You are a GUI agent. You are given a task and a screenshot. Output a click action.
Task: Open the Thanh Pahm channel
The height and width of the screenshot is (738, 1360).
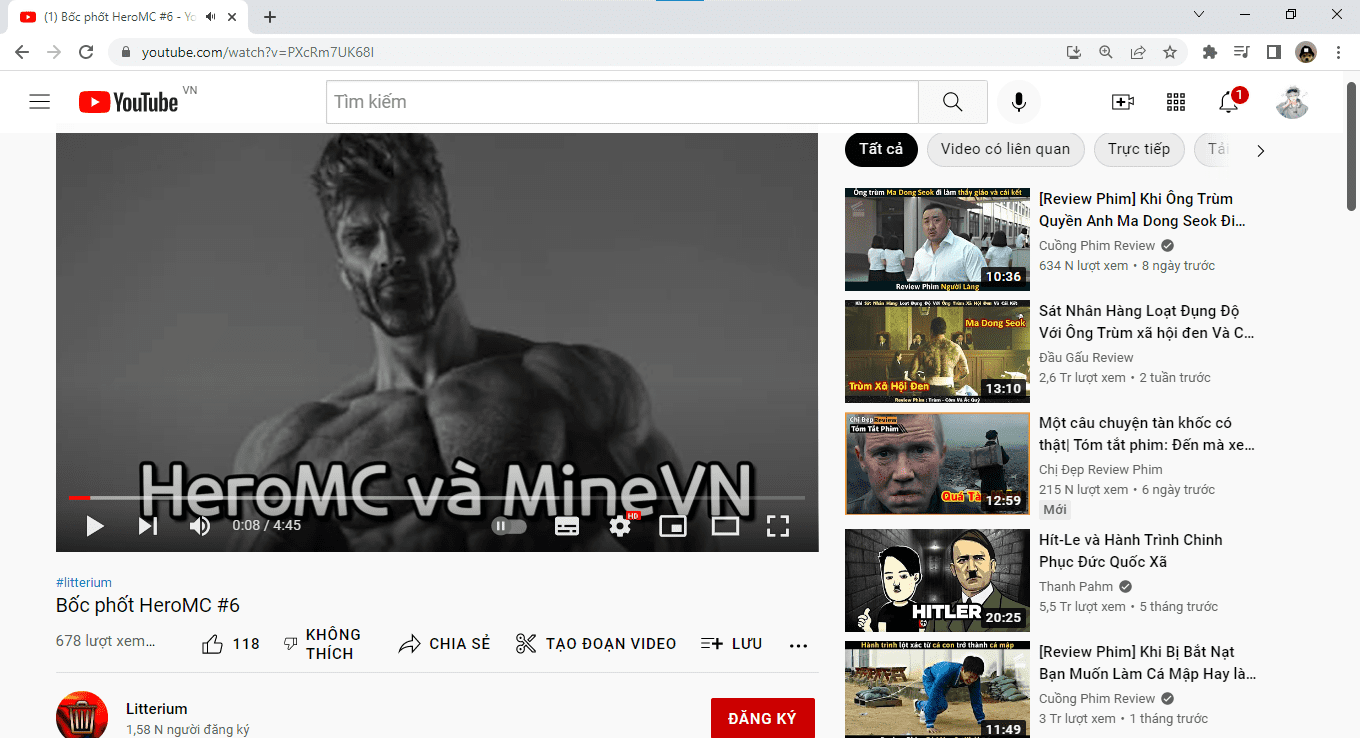(x=1076, y=586)
